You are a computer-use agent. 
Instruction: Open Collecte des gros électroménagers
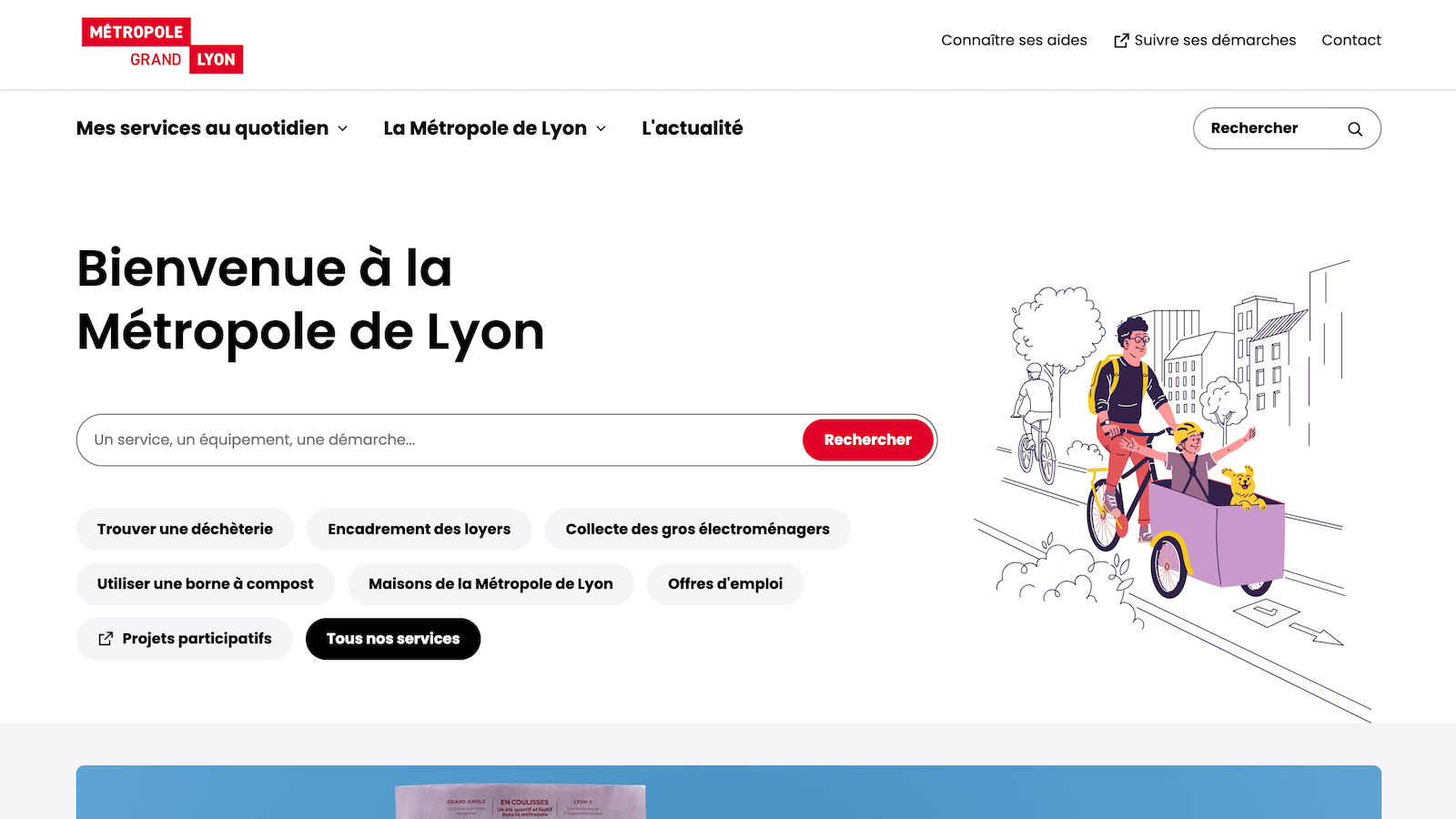(697, 529)
